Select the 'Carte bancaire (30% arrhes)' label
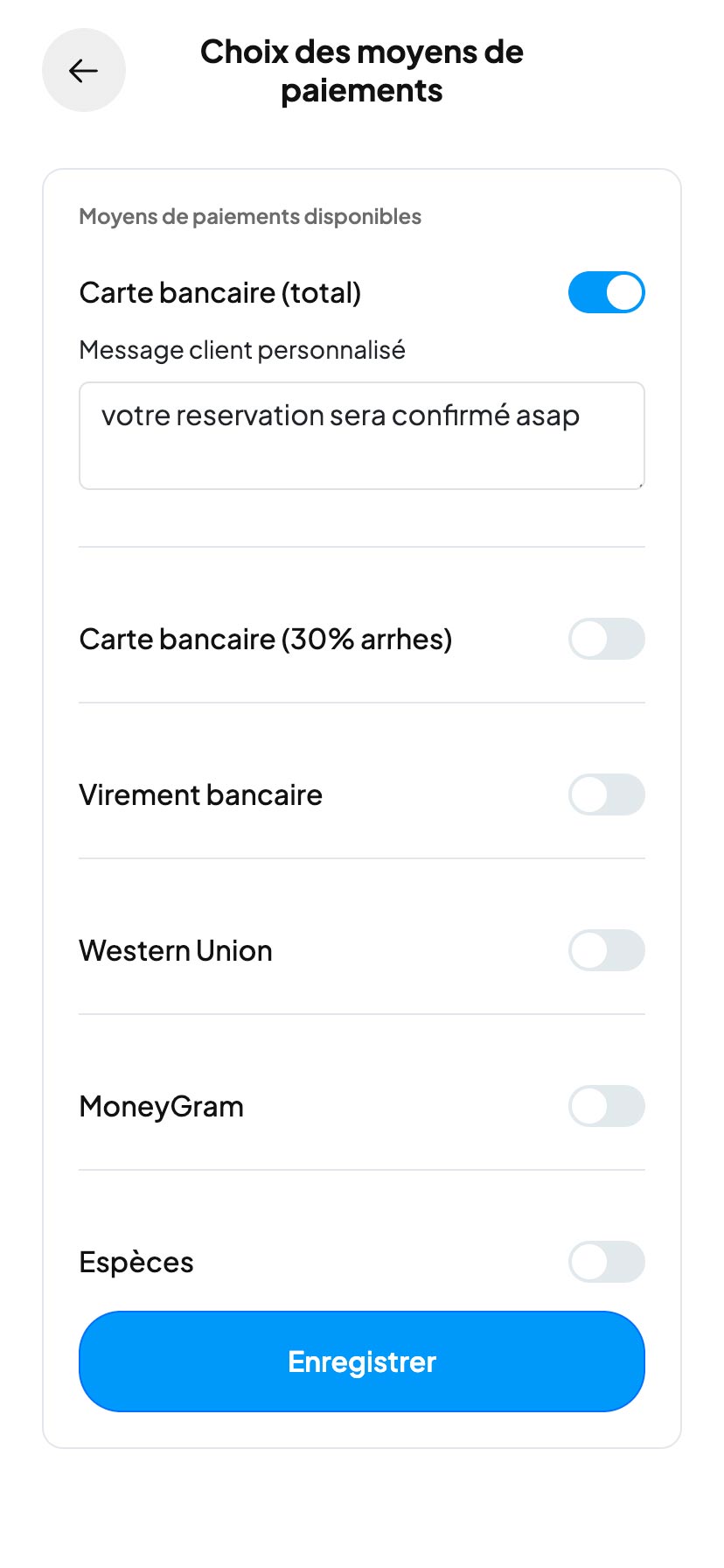The height and width of the screenshot is (1568, 724). (x=265, y=639)
